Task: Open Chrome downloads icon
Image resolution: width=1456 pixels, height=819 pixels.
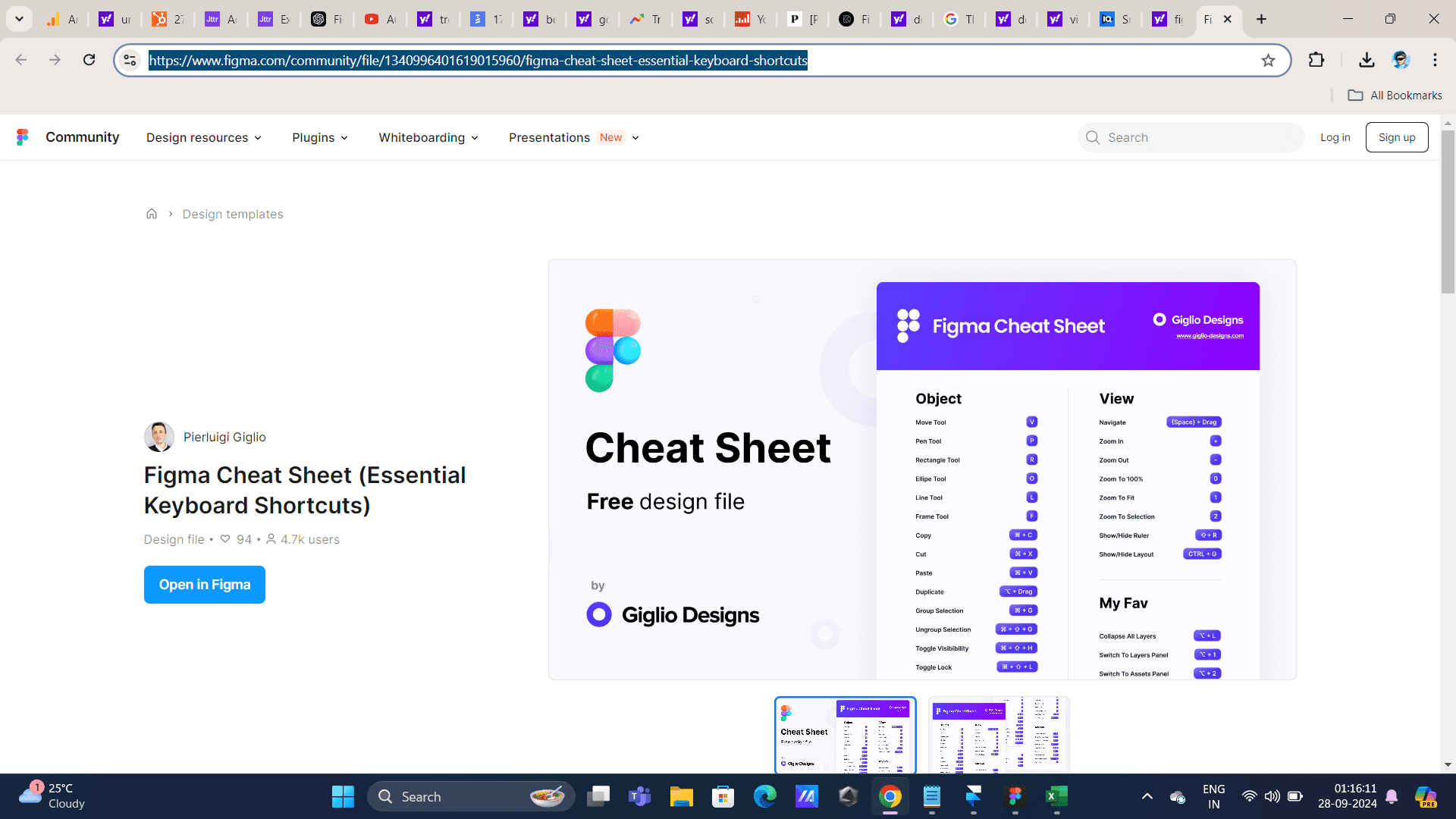Action: (x=1367, y=60)
